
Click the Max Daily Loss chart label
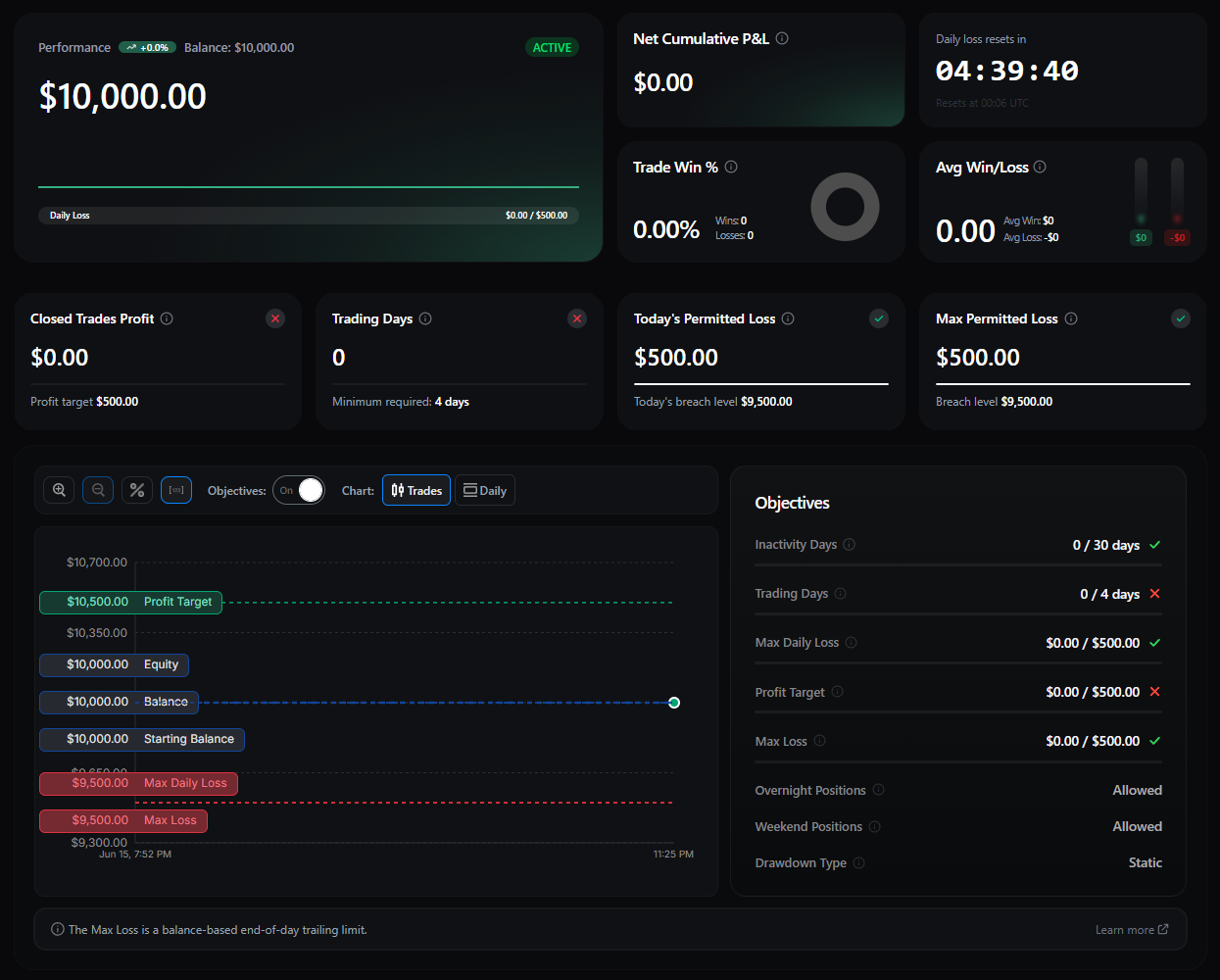pos(138,783)
